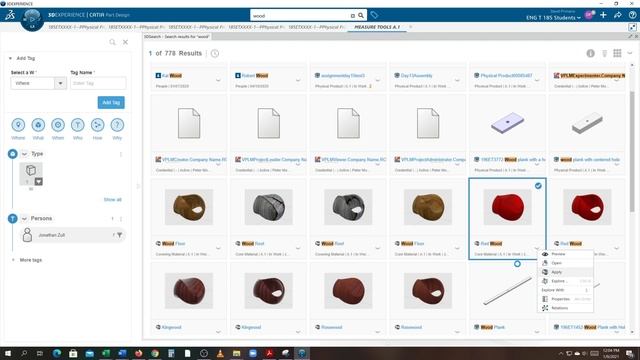Click the Add tag button
Screen dimensions: 640x360
111,102
